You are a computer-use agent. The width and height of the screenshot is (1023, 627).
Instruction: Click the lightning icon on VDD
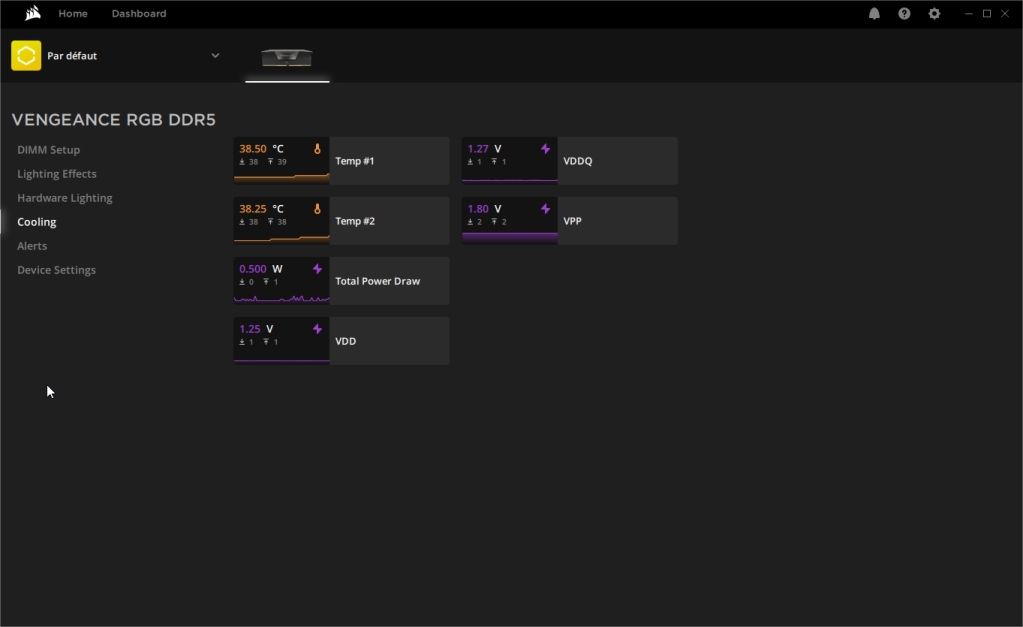click(x=317, y=329)
